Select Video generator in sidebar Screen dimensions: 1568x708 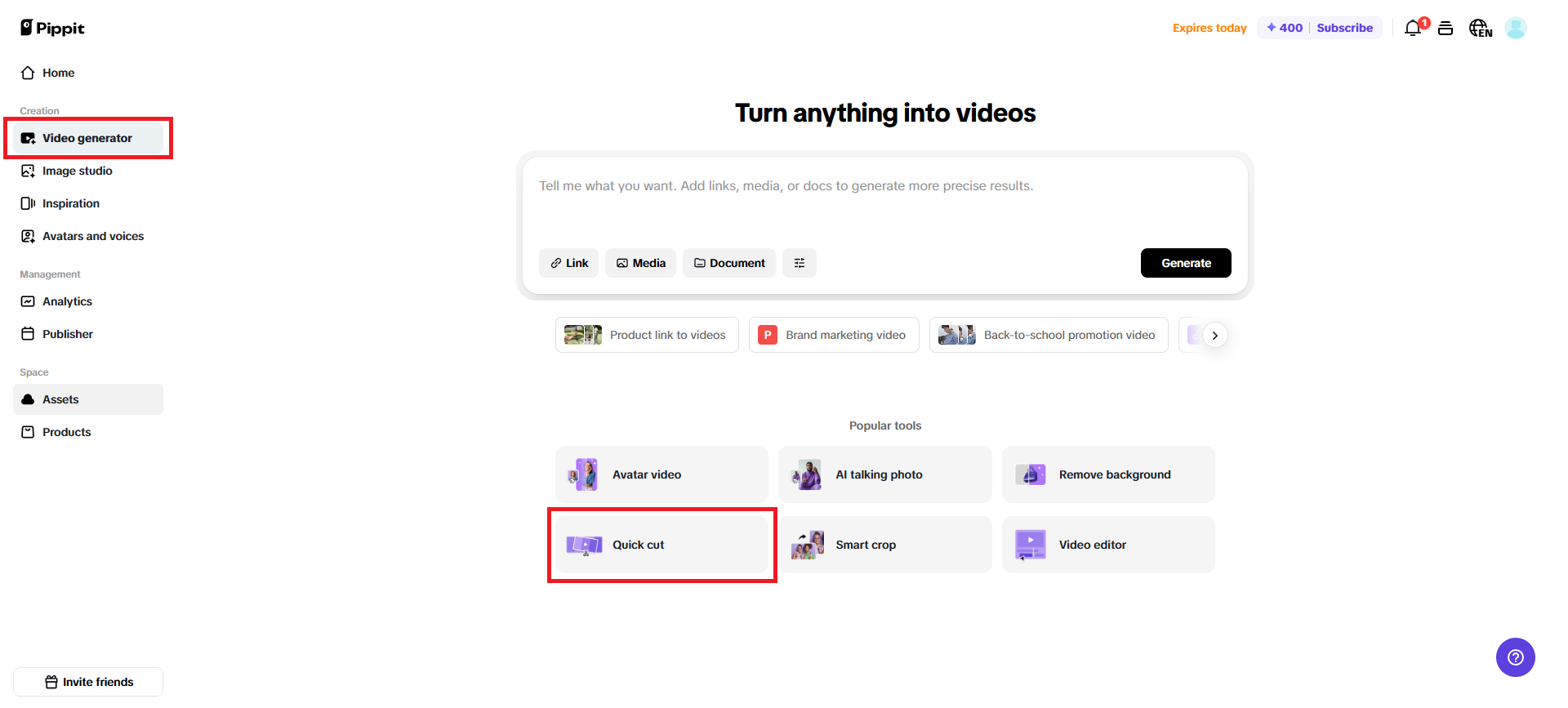coord(88,138)
